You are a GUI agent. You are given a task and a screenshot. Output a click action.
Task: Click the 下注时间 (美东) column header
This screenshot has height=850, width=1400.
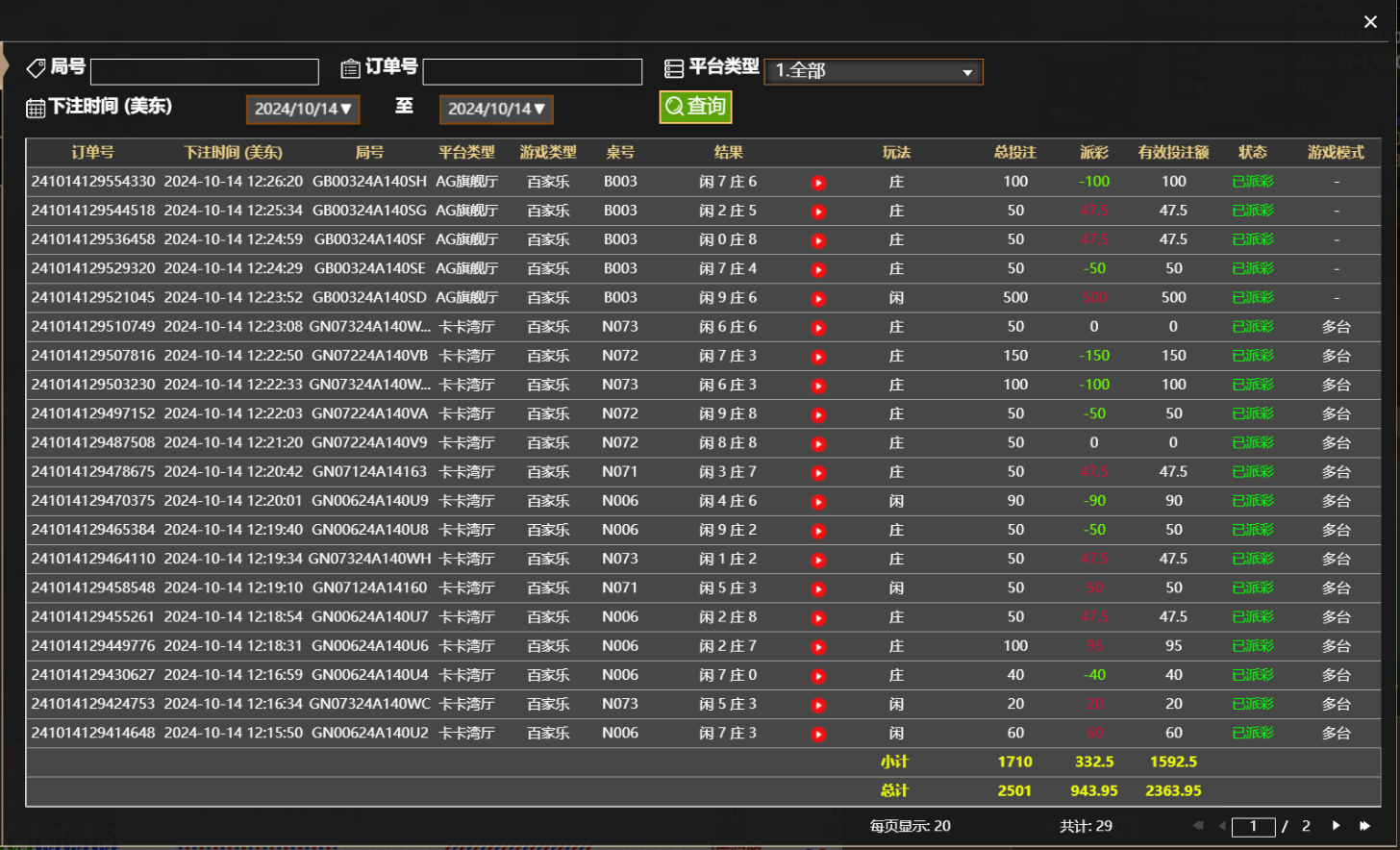(x=233, y=152)
